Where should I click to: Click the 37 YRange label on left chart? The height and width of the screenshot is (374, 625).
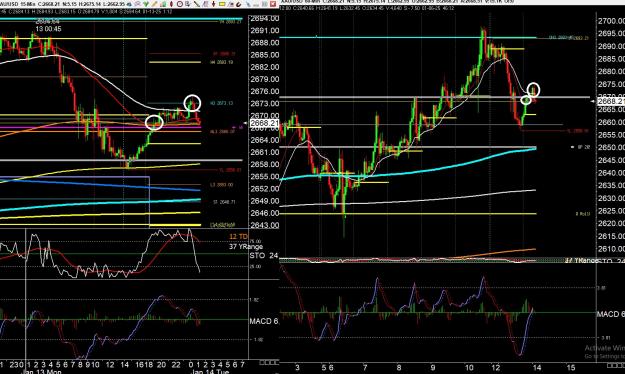[246, 247]
